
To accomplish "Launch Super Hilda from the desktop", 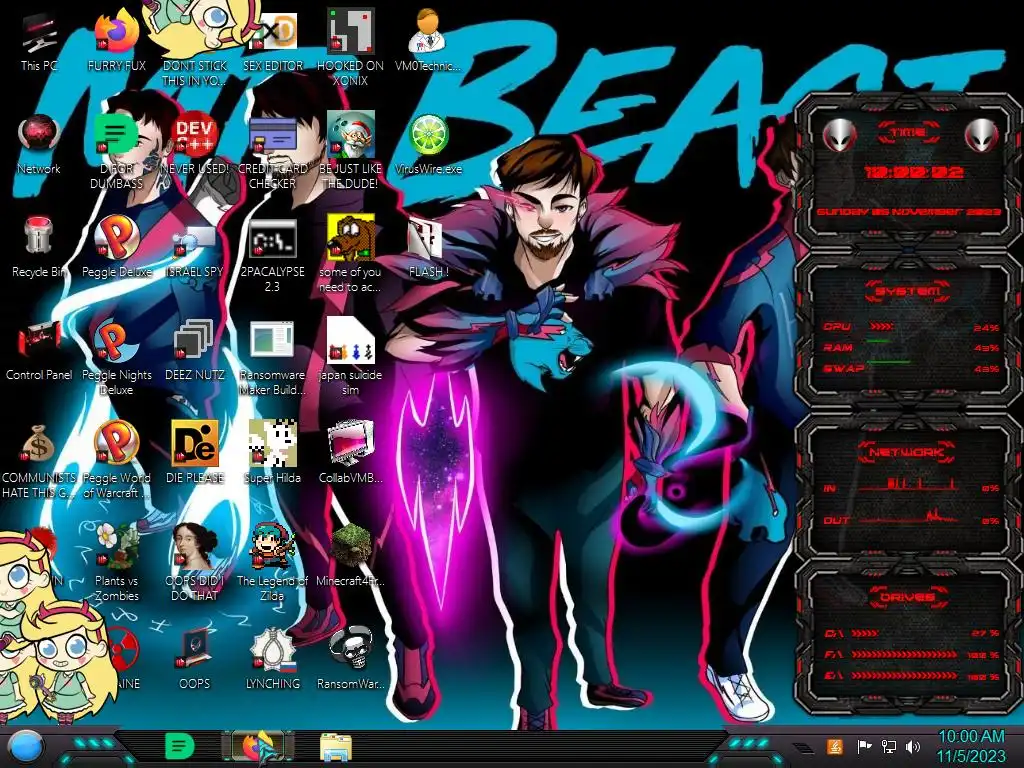I will 273,453.
